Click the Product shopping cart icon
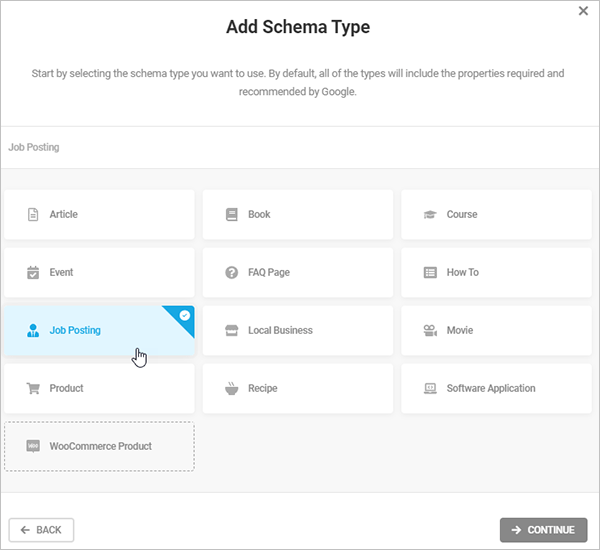The width and height of the screenshot is (600, 550). point(33,388)
